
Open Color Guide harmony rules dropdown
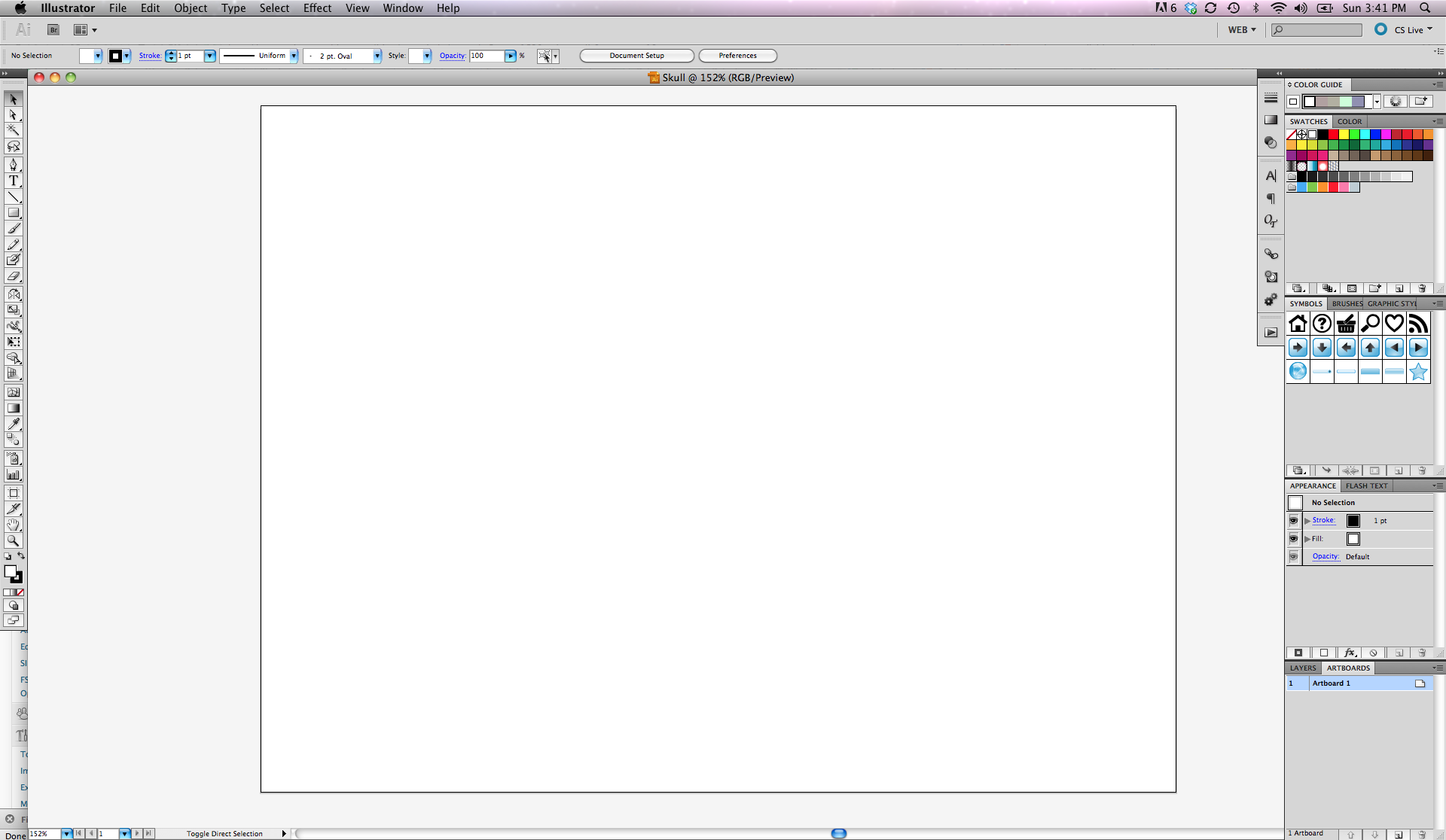tap(1377, 102)
